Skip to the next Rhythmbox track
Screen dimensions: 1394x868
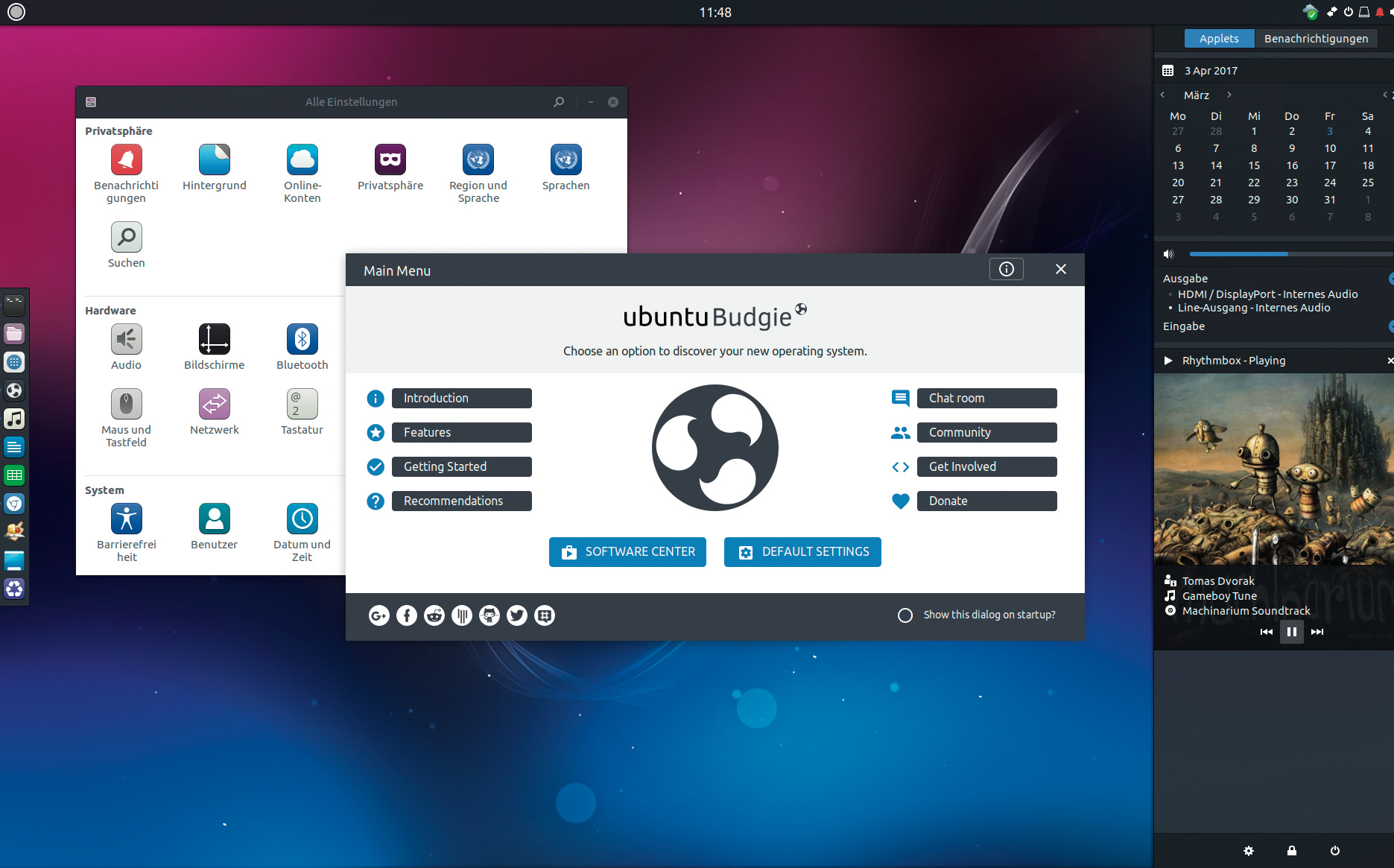coord(1317,632)
